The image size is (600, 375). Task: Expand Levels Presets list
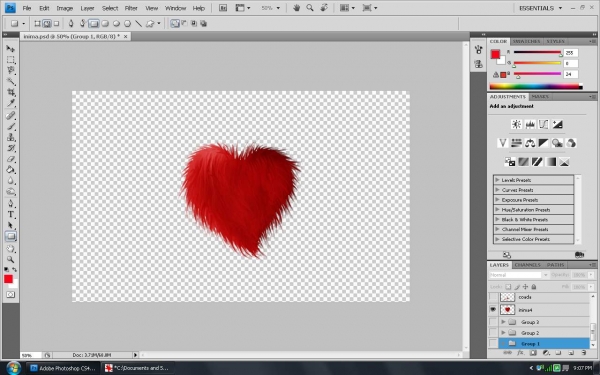coord(497,179)
